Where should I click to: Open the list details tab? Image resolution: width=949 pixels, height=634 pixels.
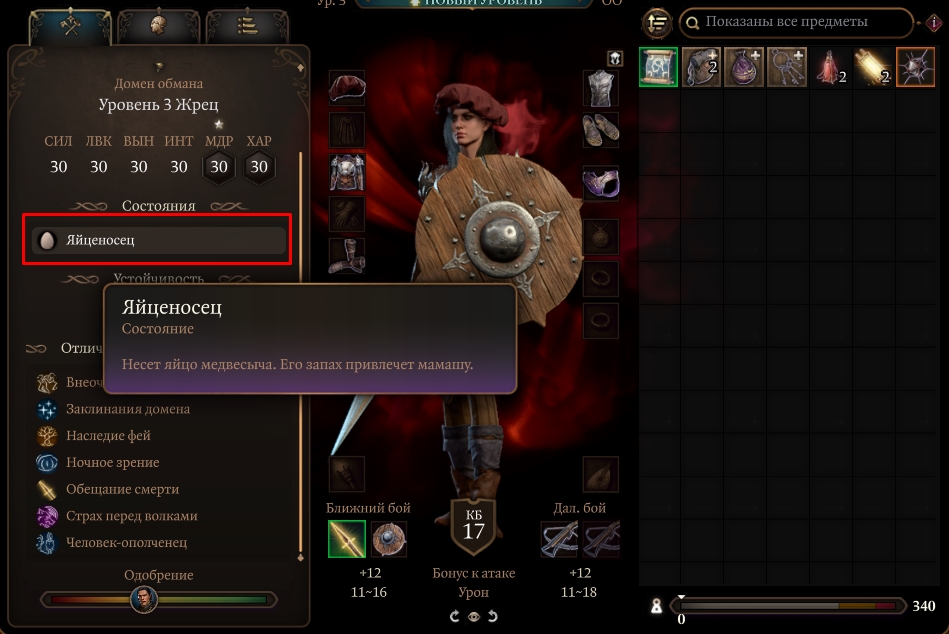click(247, 26)
